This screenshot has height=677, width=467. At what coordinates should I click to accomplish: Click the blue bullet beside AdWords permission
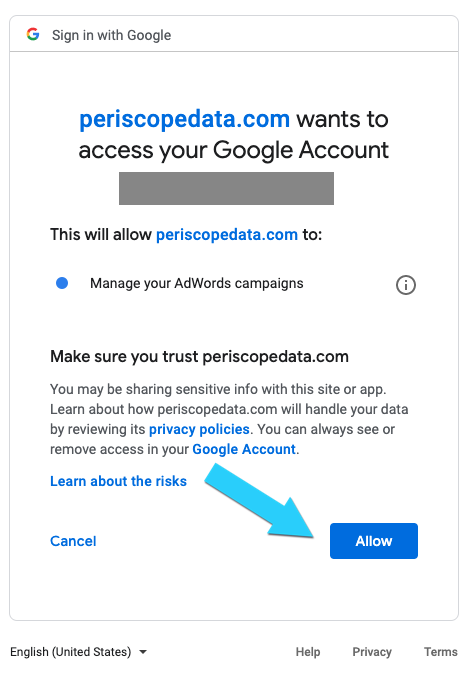point(62,283)
